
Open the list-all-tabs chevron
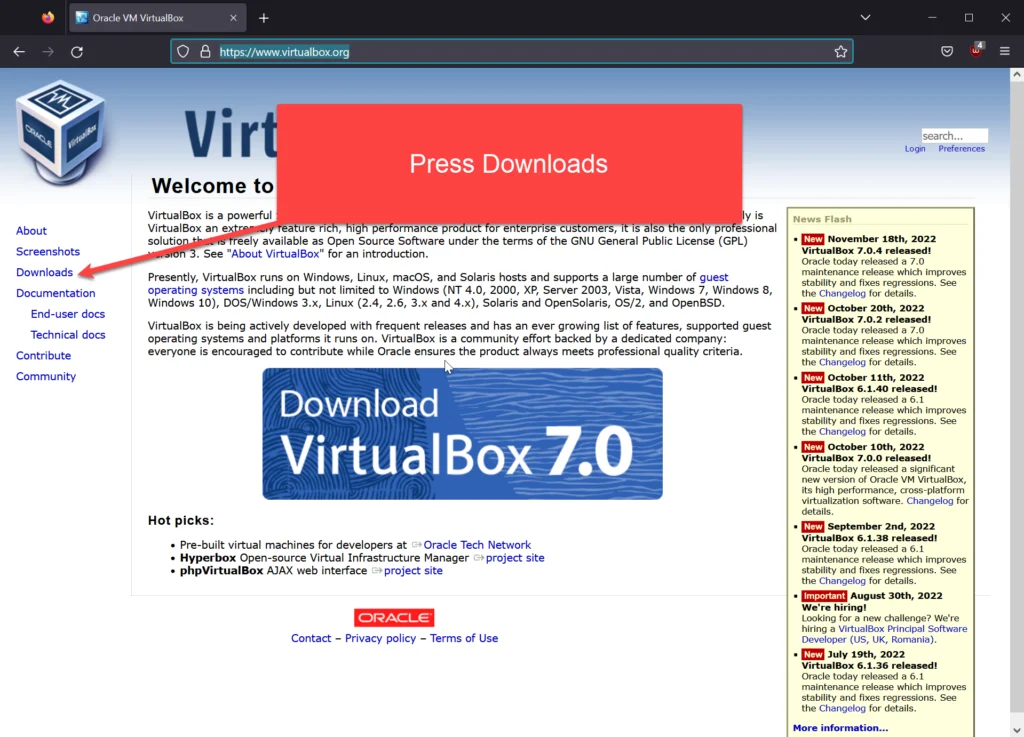(x=865, y=17)
